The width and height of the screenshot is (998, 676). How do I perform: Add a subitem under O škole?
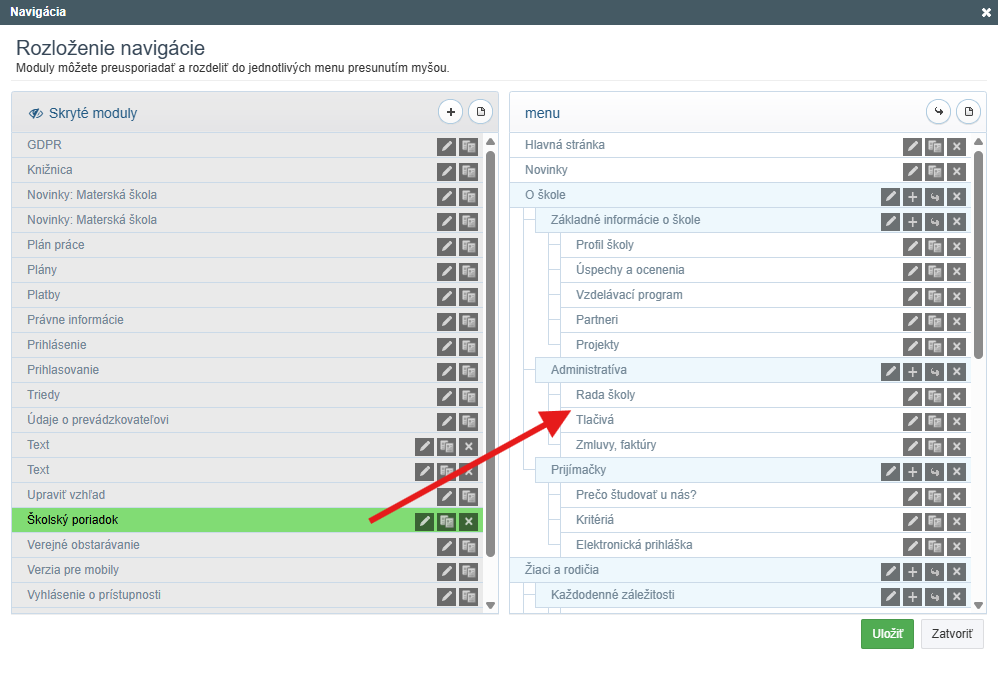coord(912,196)
